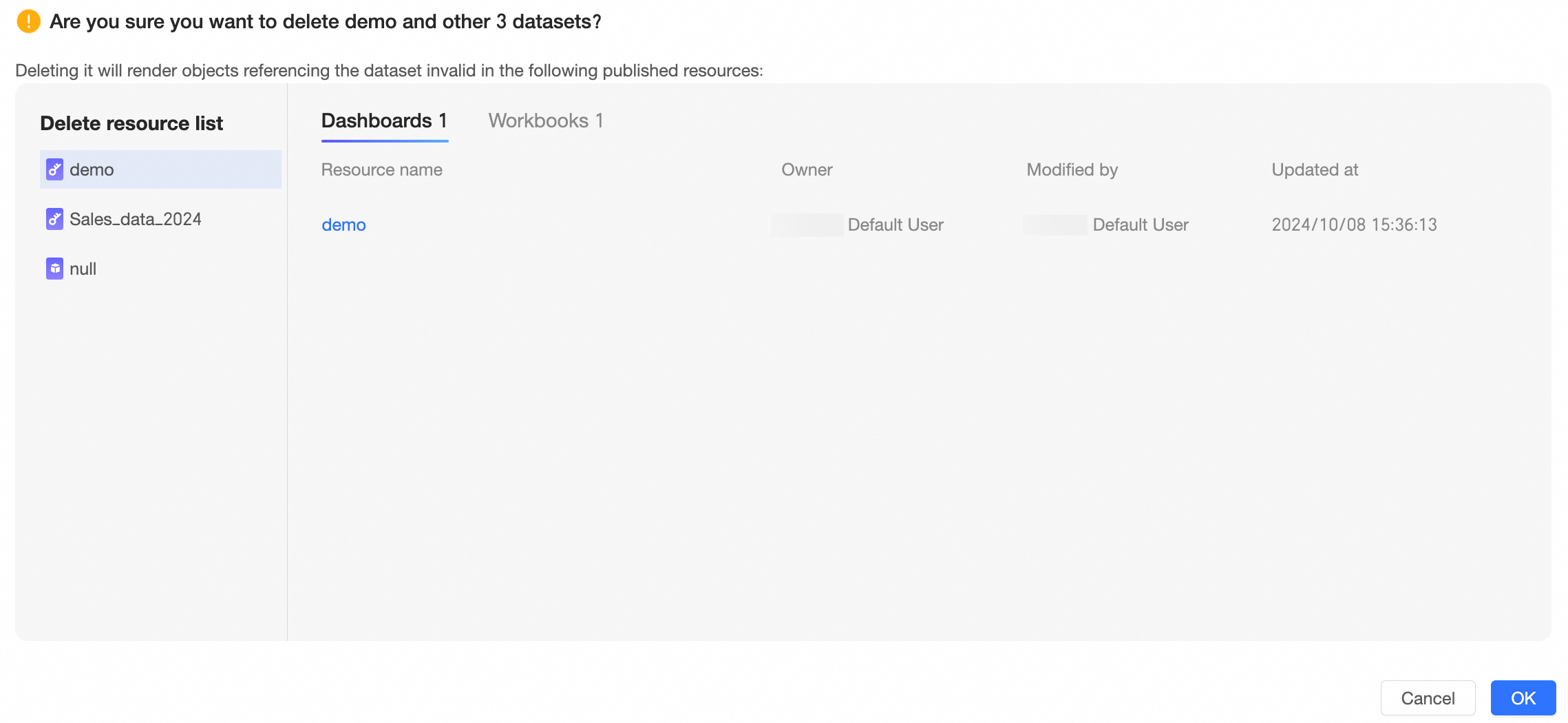The width and height of the screenshot is (1568, 723).
Task: Click the Resource name column header
Action: tap(381, 169)
